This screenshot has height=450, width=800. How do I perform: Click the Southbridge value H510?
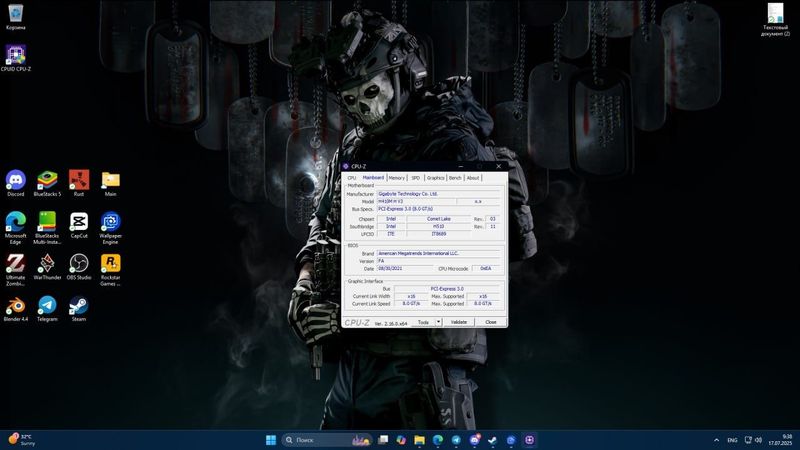(x=439, y=227)
